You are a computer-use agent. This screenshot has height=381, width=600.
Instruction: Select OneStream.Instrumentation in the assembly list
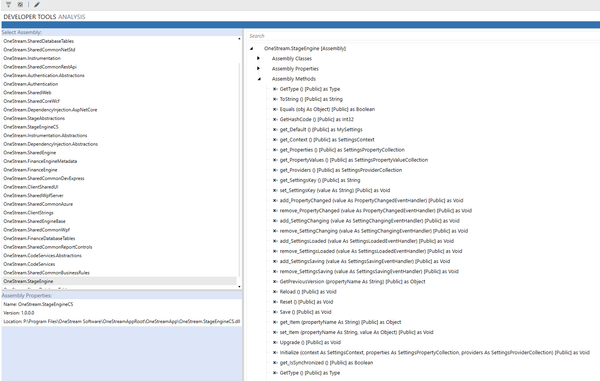click(32, 58)
